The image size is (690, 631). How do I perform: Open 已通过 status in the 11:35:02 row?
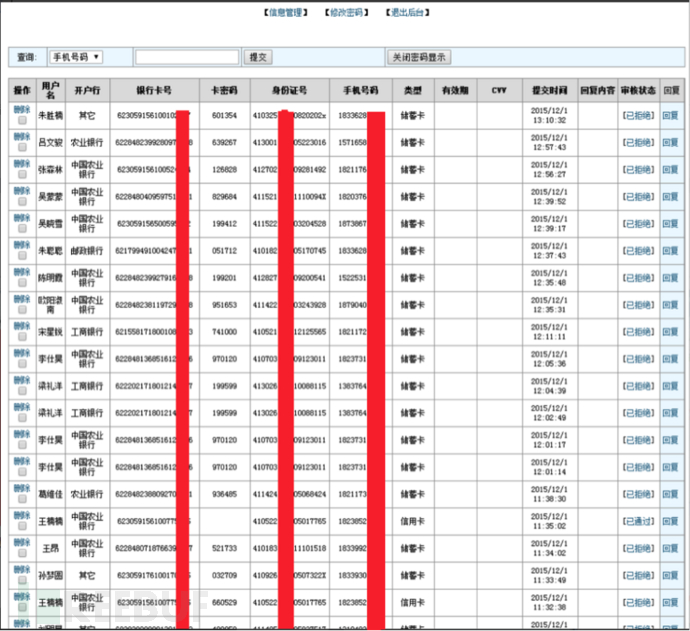[638, 521]
